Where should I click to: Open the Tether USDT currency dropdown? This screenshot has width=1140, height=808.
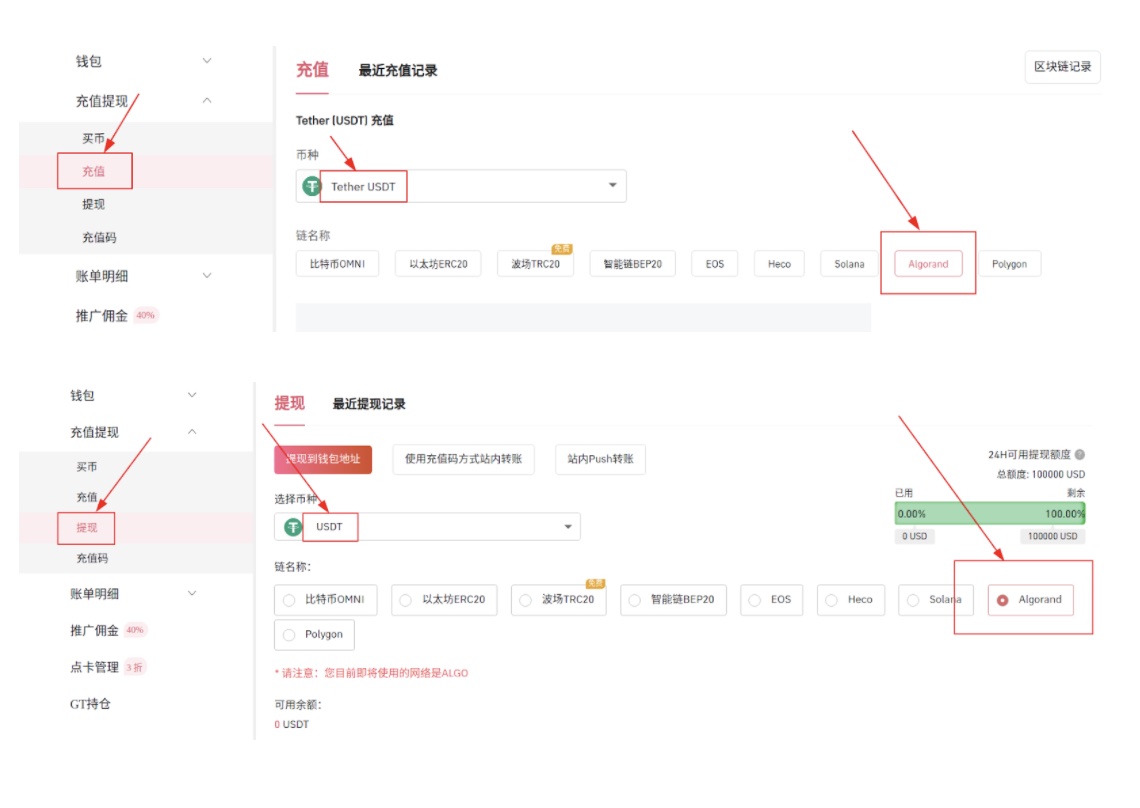[x=612, y=187]
